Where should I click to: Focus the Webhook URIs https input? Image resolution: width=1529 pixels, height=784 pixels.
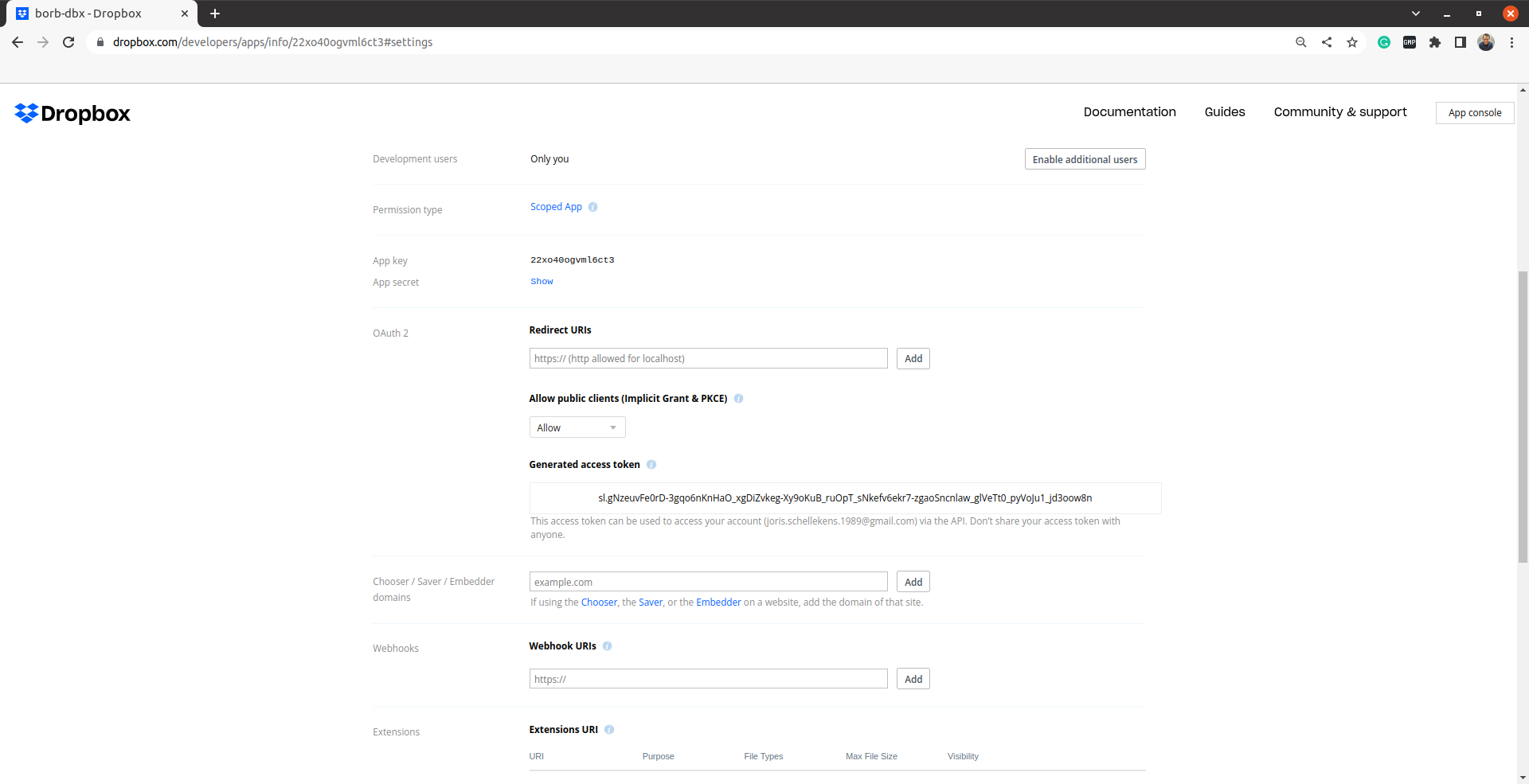pos(708,679)
